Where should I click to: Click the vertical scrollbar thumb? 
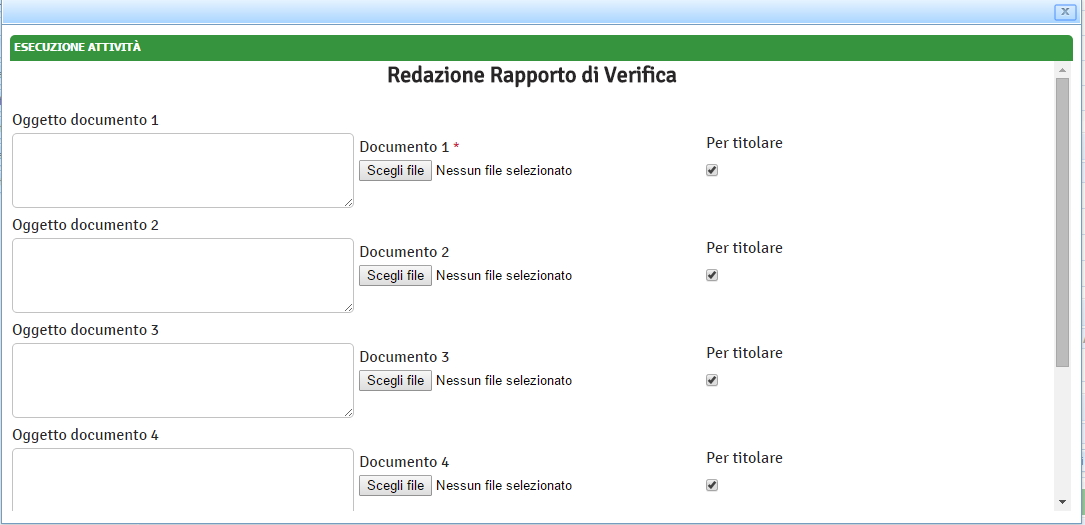1062,220
